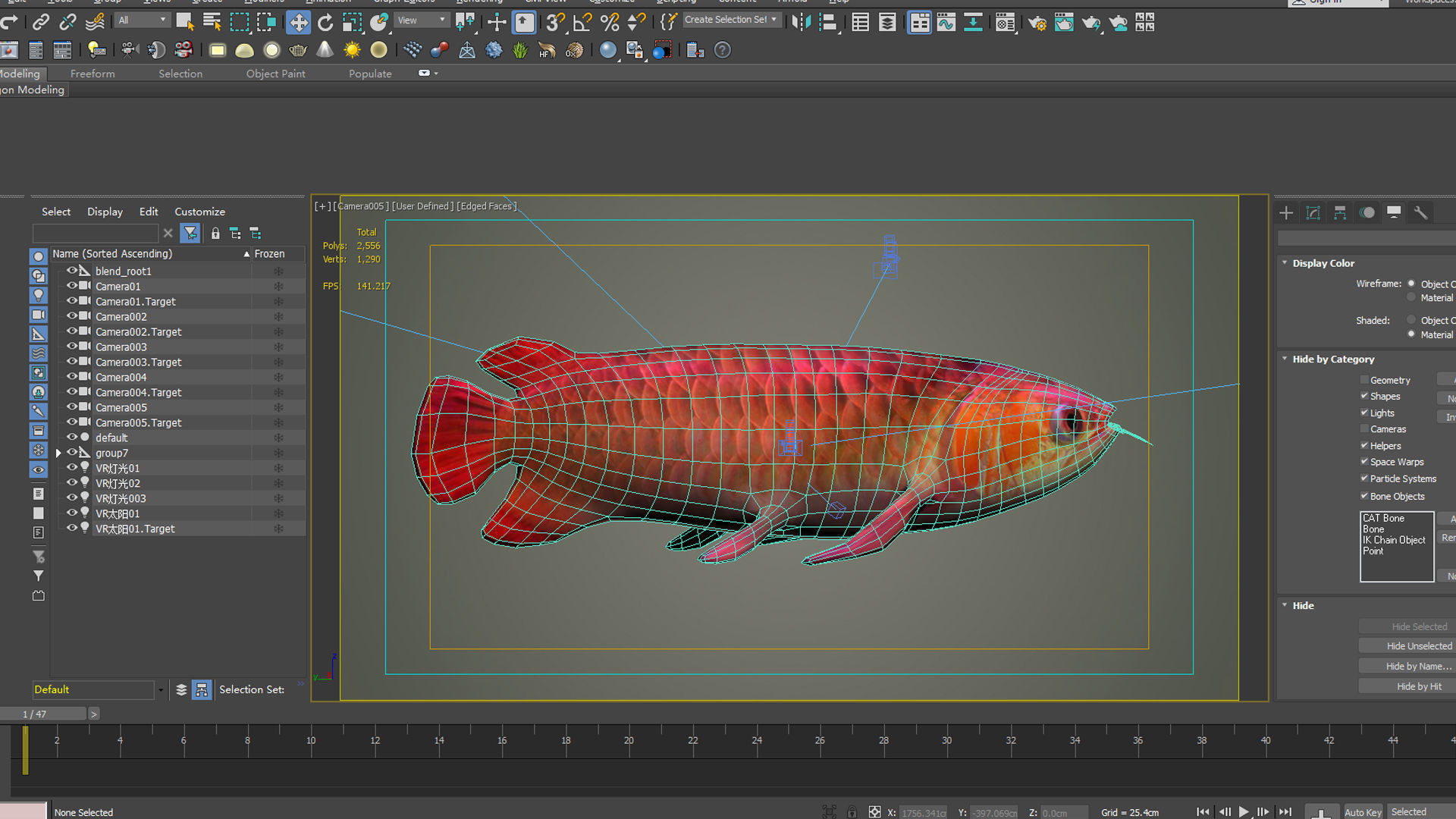This screenshot has height=819, width=1456.
Task: Toggle the 3D Snaps button
Action: [x=556, y=23]
